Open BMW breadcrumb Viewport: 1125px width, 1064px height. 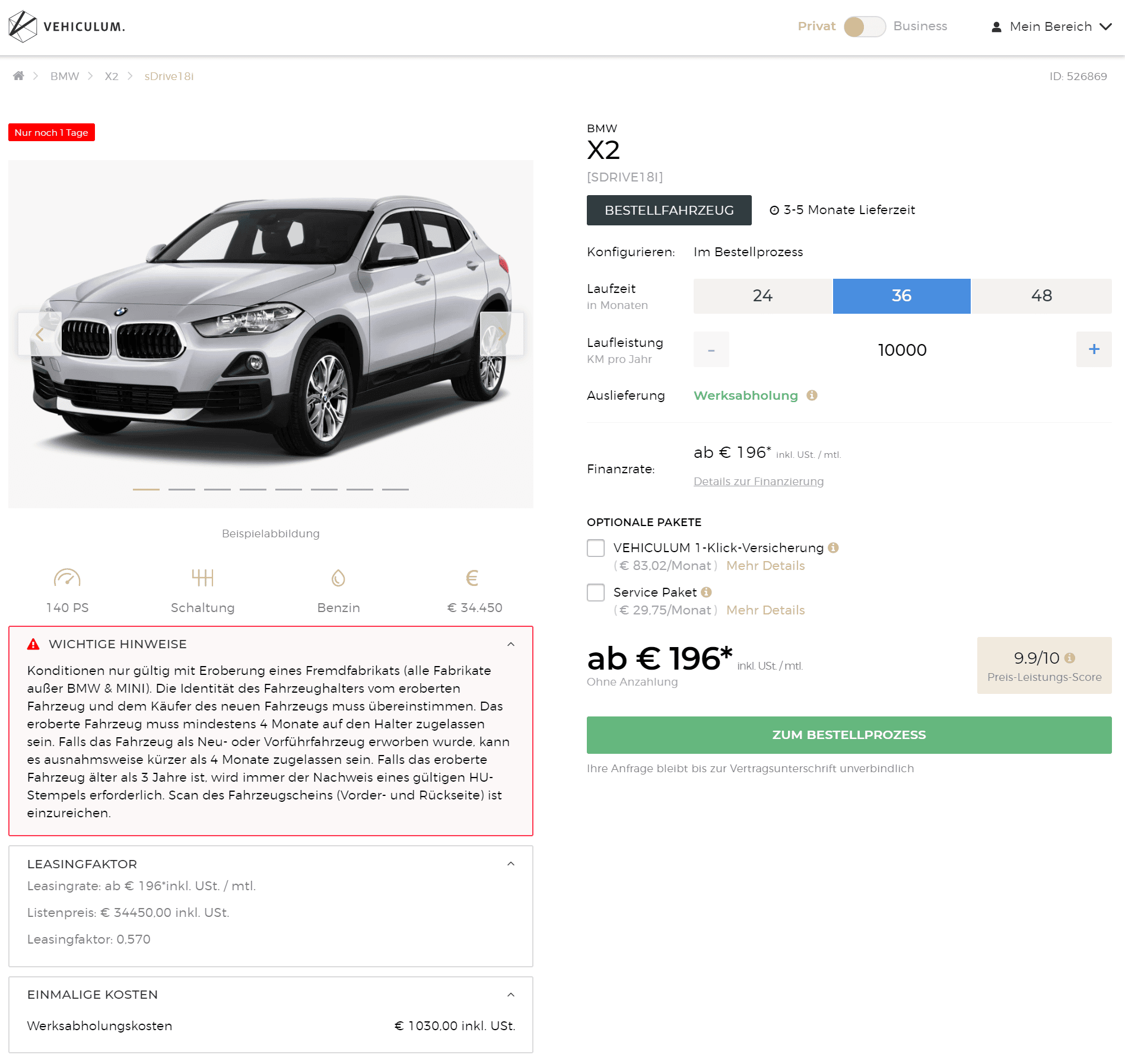(65, 76)
